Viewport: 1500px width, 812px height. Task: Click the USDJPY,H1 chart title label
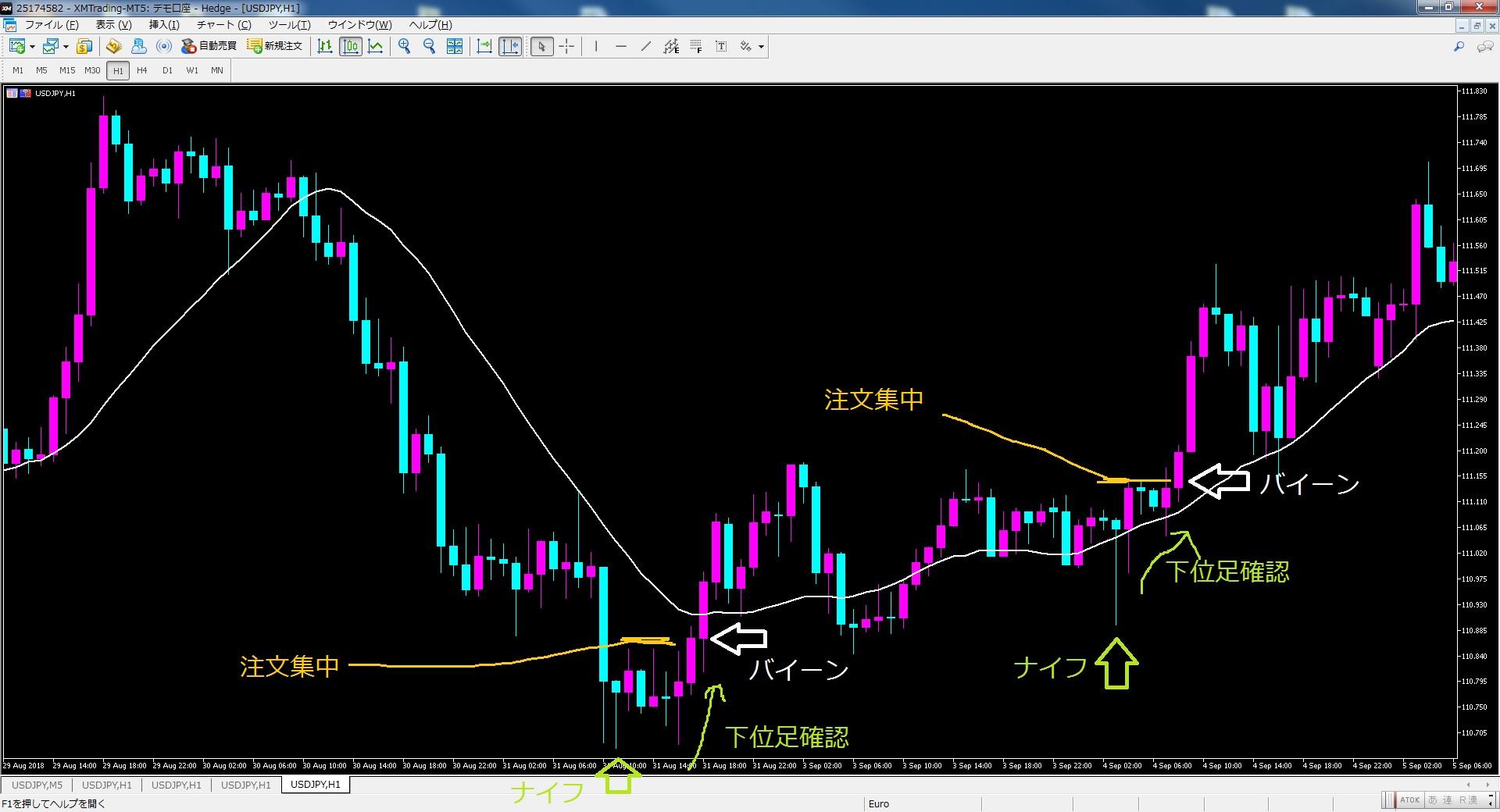click(x=55, y=94)
